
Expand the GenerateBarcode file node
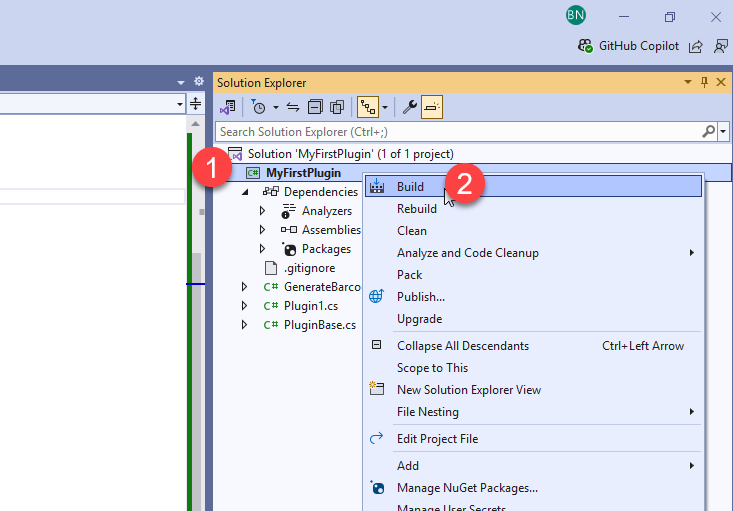click(244, 287)
